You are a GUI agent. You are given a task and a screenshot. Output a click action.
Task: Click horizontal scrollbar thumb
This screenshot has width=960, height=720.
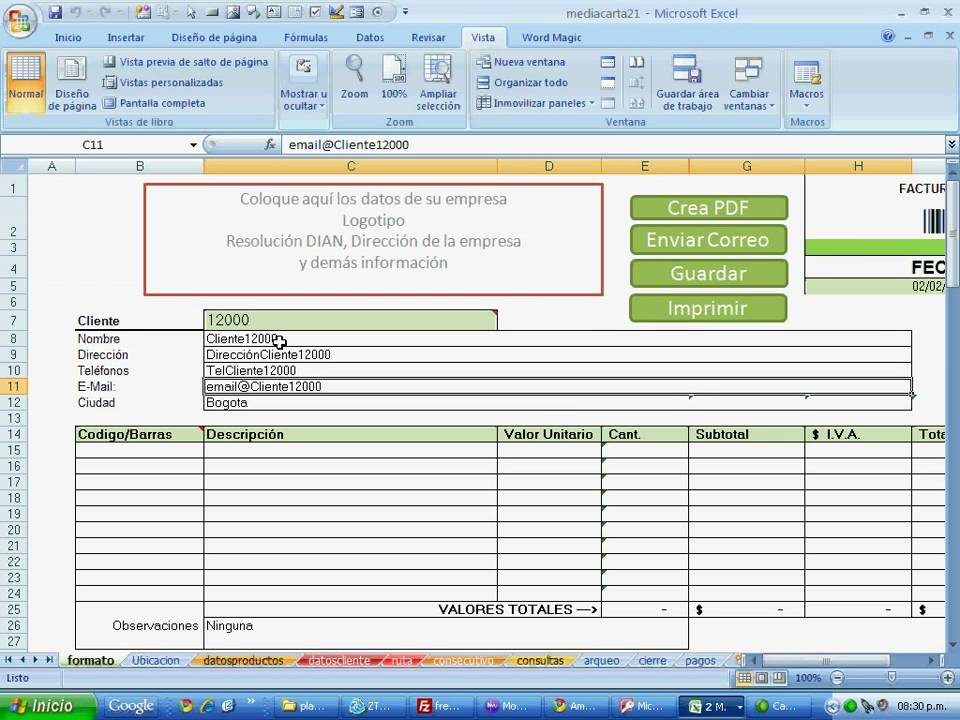826,661
